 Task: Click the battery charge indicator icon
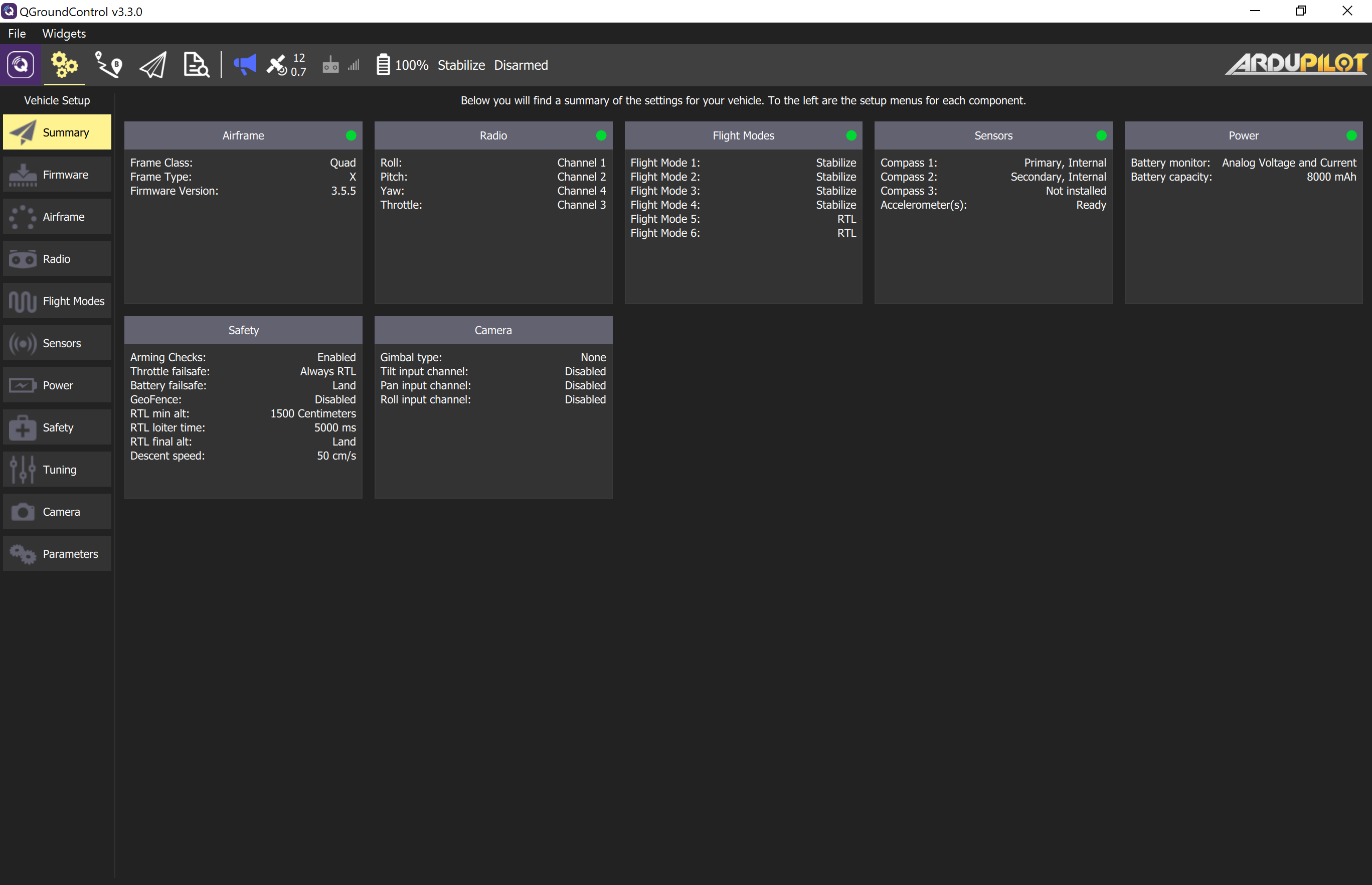coord(383,65)
